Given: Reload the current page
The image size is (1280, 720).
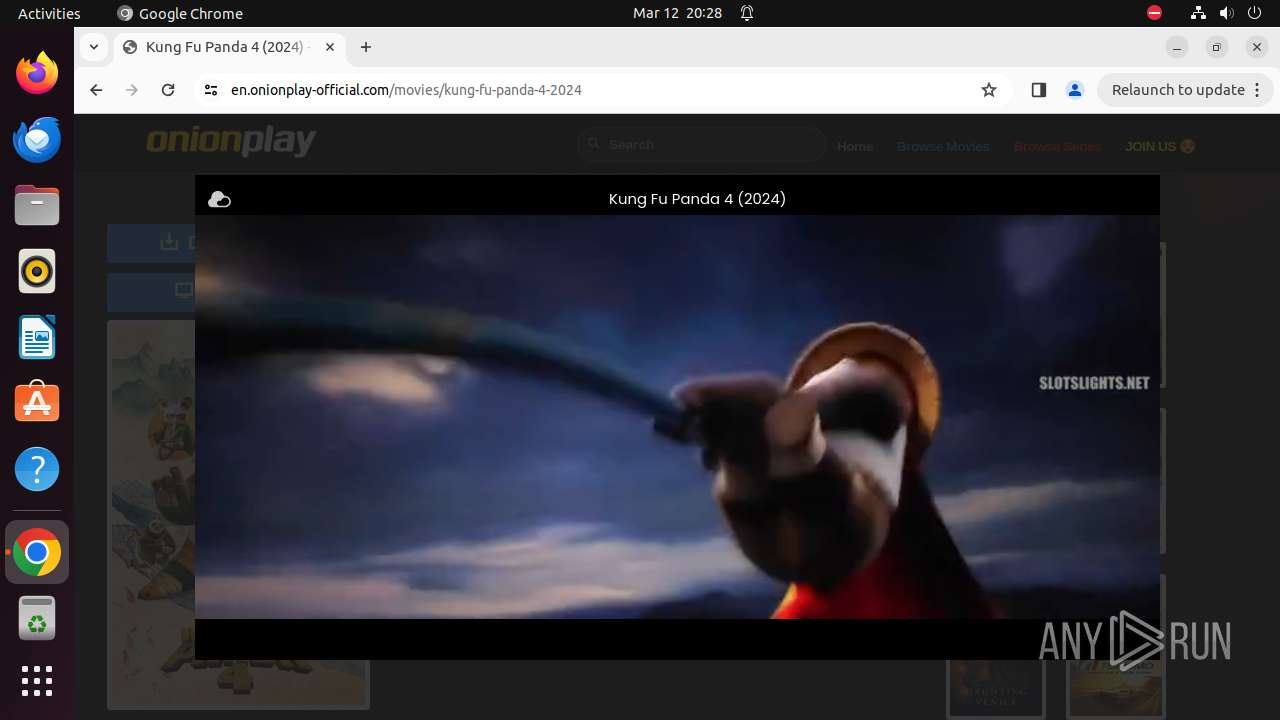Looking at the screenshot, I should [168, 90].
